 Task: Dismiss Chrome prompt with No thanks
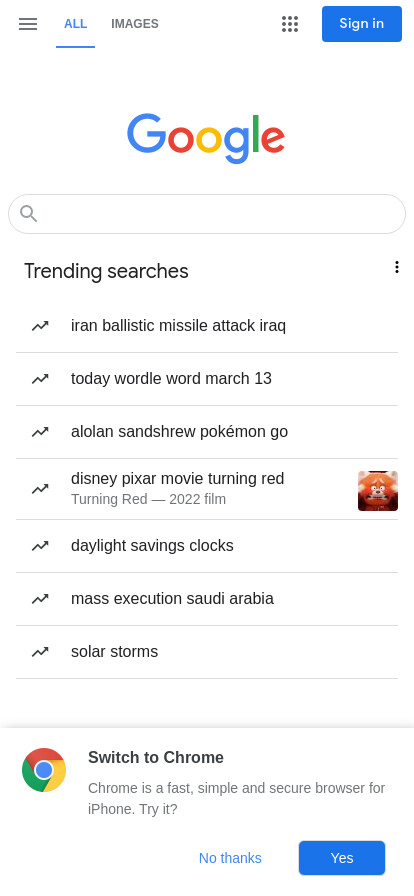tap(230, 858)
